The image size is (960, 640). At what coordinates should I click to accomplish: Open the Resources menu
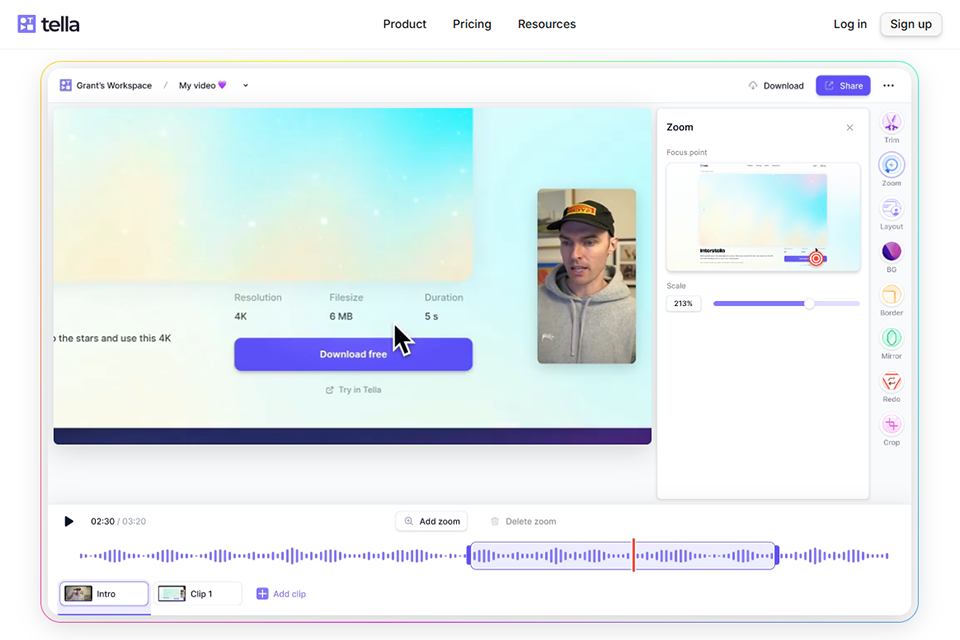pos(547,24)
